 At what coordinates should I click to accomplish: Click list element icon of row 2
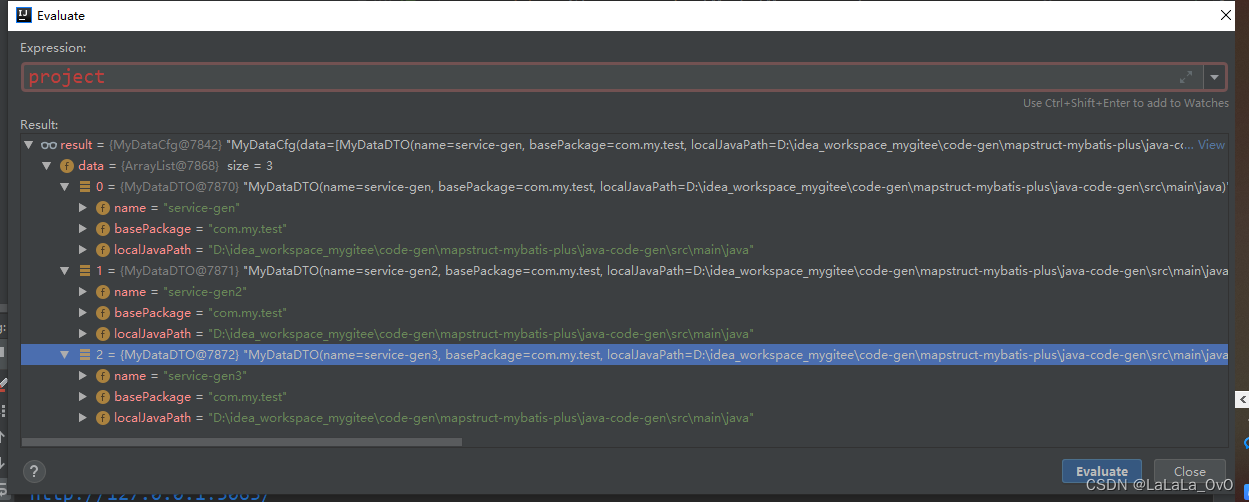[x=85, y=355]
